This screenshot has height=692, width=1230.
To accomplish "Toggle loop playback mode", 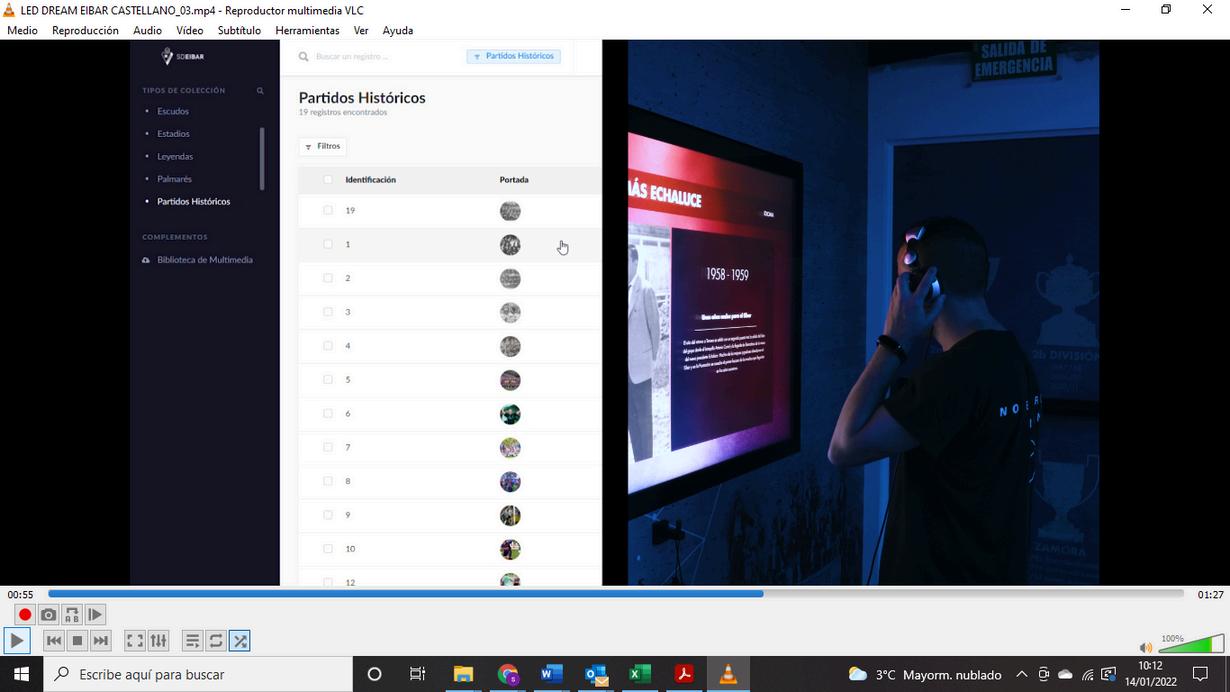I will pyautogui.click(x=216, y=640).
